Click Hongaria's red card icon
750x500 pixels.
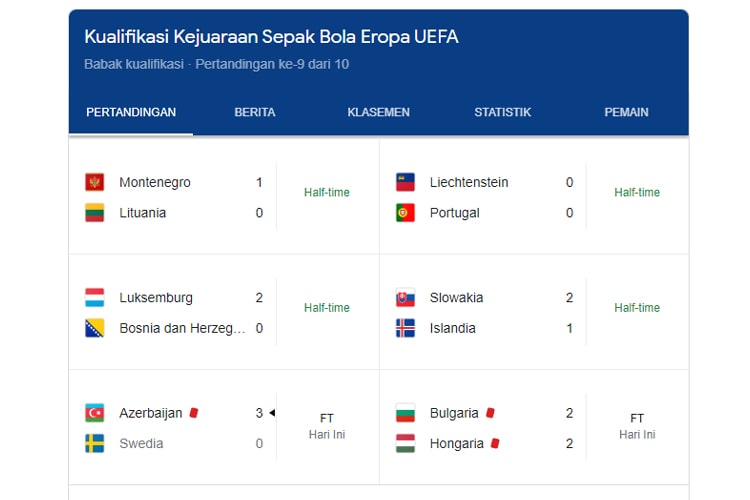(x=494, y=443)
